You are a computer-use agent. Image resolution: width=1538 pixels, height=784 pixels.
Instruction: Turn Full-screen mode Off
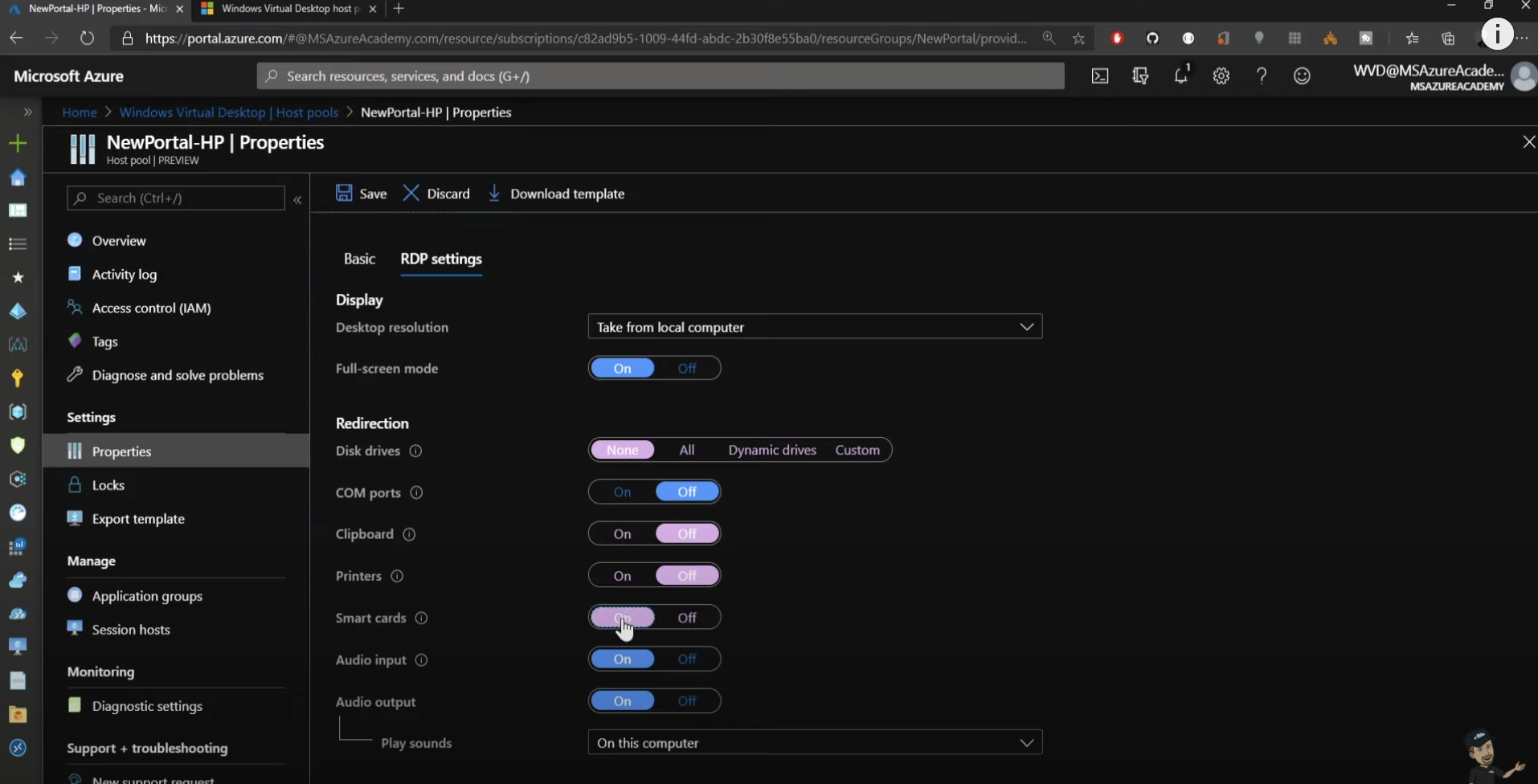[686, 369]
